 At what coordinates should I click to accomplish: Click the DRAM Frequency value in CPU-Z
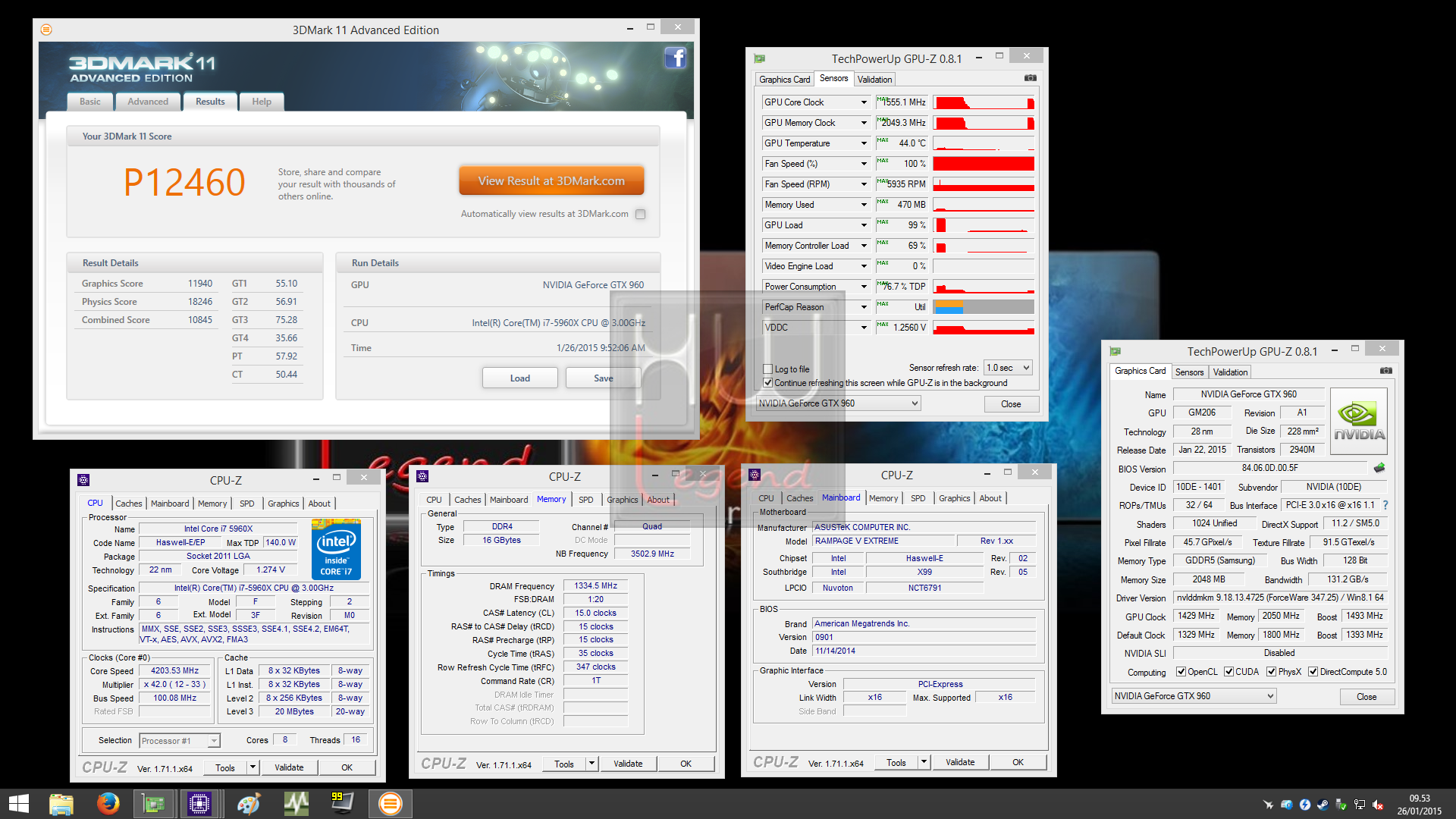pos(595,585)
